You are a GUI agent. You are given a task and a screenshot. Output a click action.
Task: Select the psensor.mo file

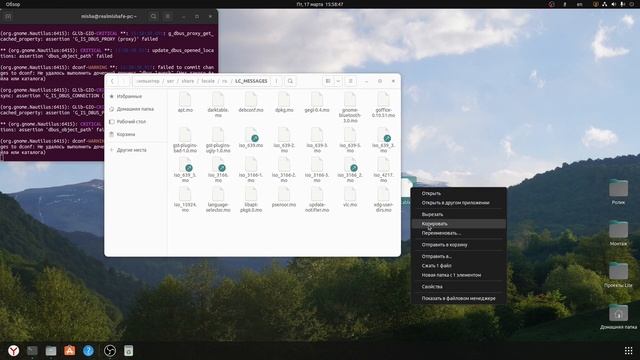[x=284, y=197]
